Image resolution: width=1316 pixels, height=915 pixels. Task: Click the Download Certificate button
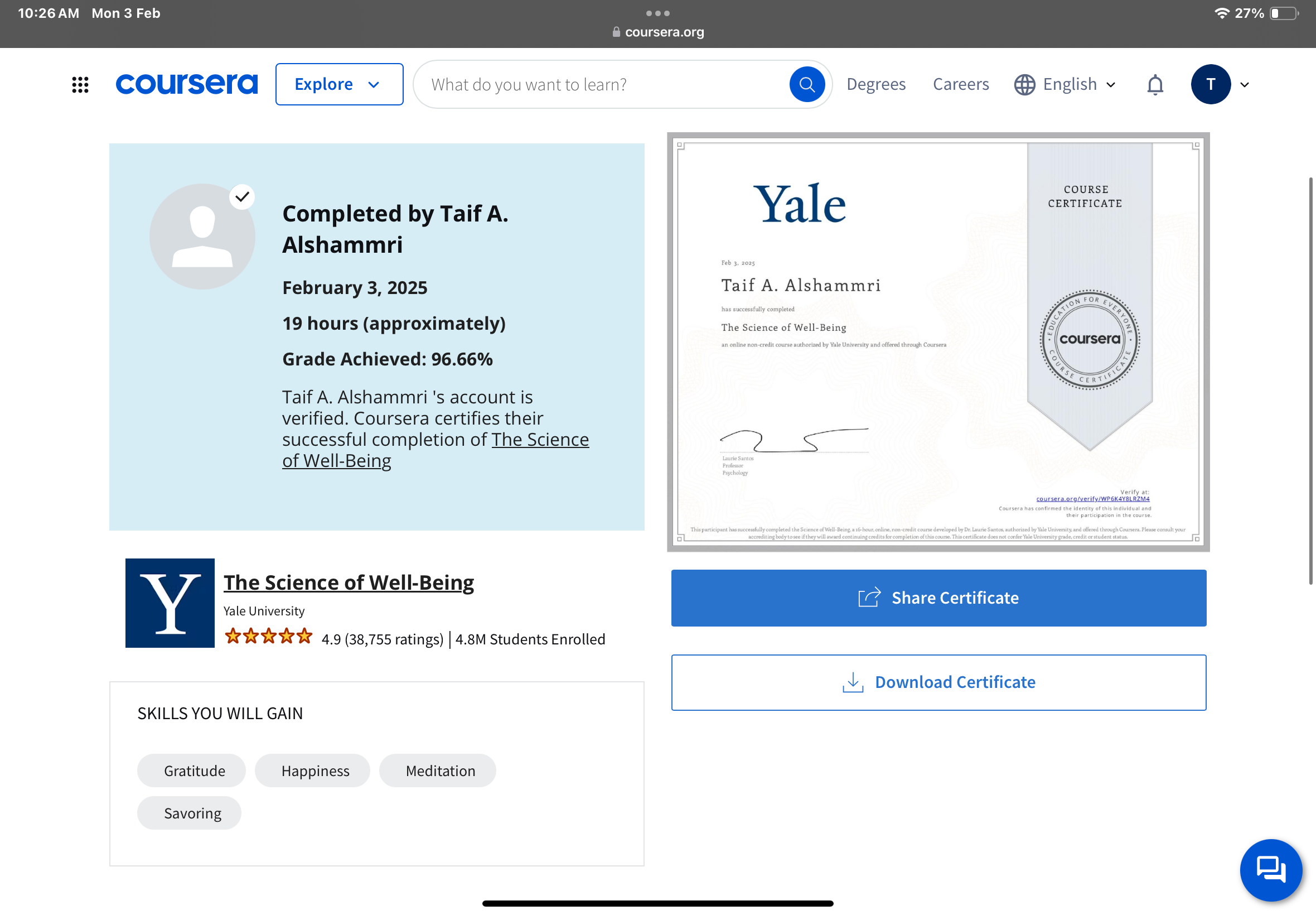938,682
